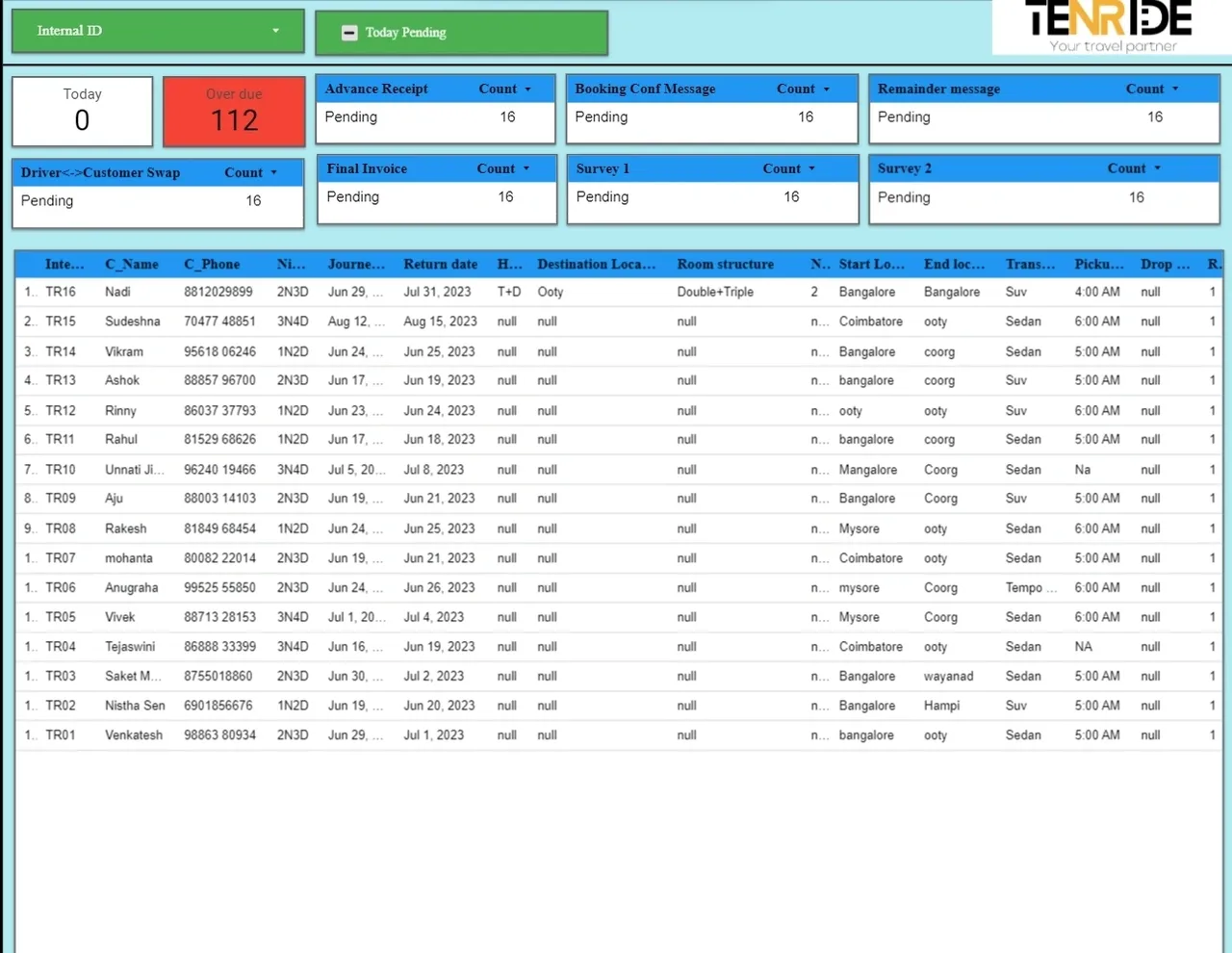Expand the Count sort arrow in Survey 1 card
This screenshot has width=1232, height=953.
[811, 168]
